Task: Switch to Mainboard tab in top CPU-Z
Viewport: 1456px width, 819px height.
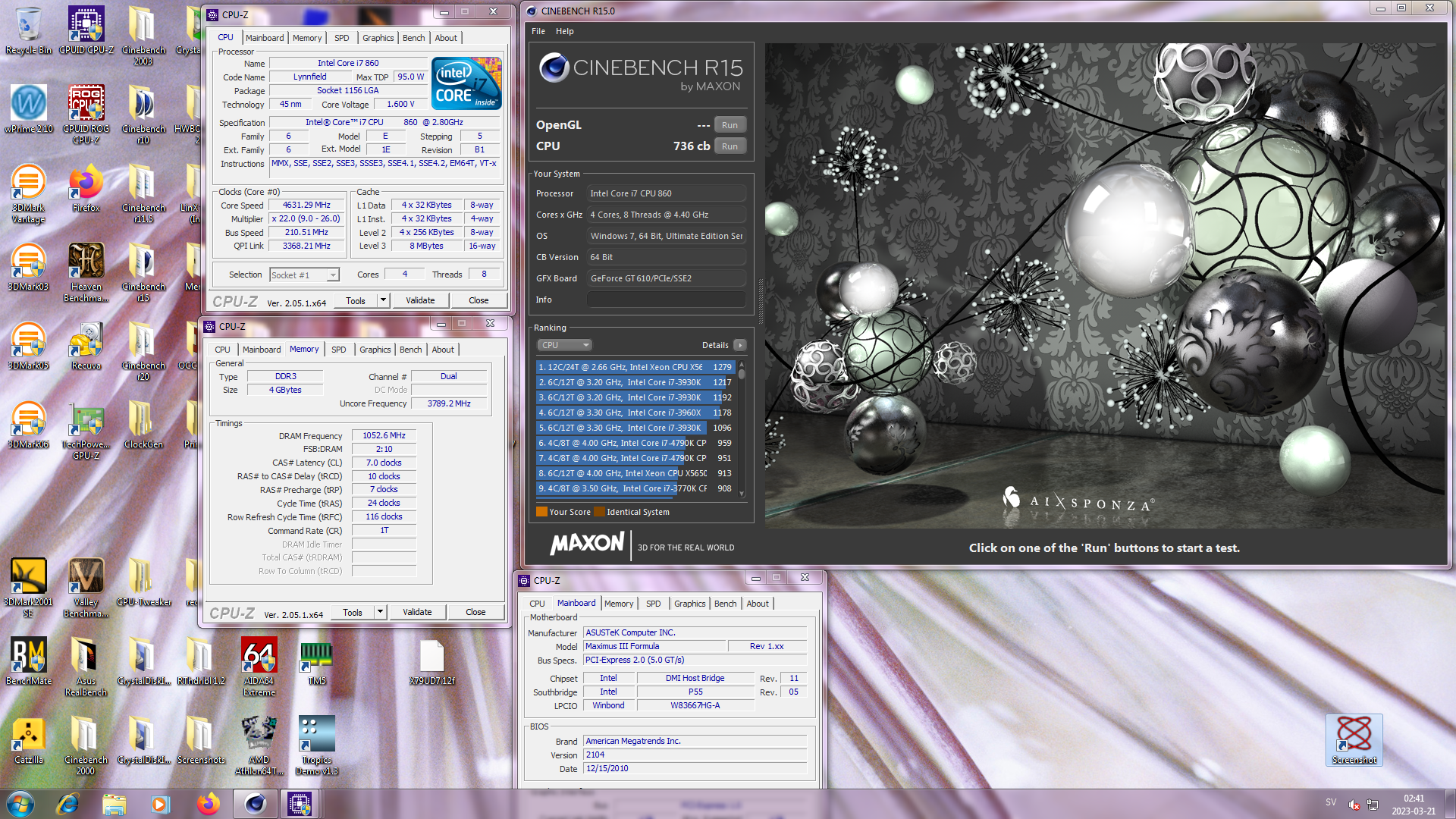Action: tap(265, 38)
